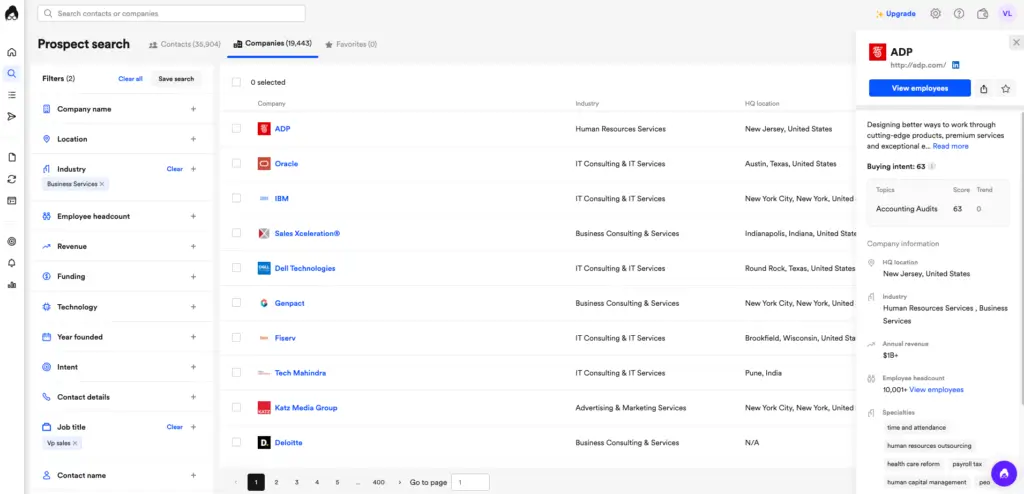Toggle the select all companies checkbox
The image size is (1024, 494).
click(237, 82)
